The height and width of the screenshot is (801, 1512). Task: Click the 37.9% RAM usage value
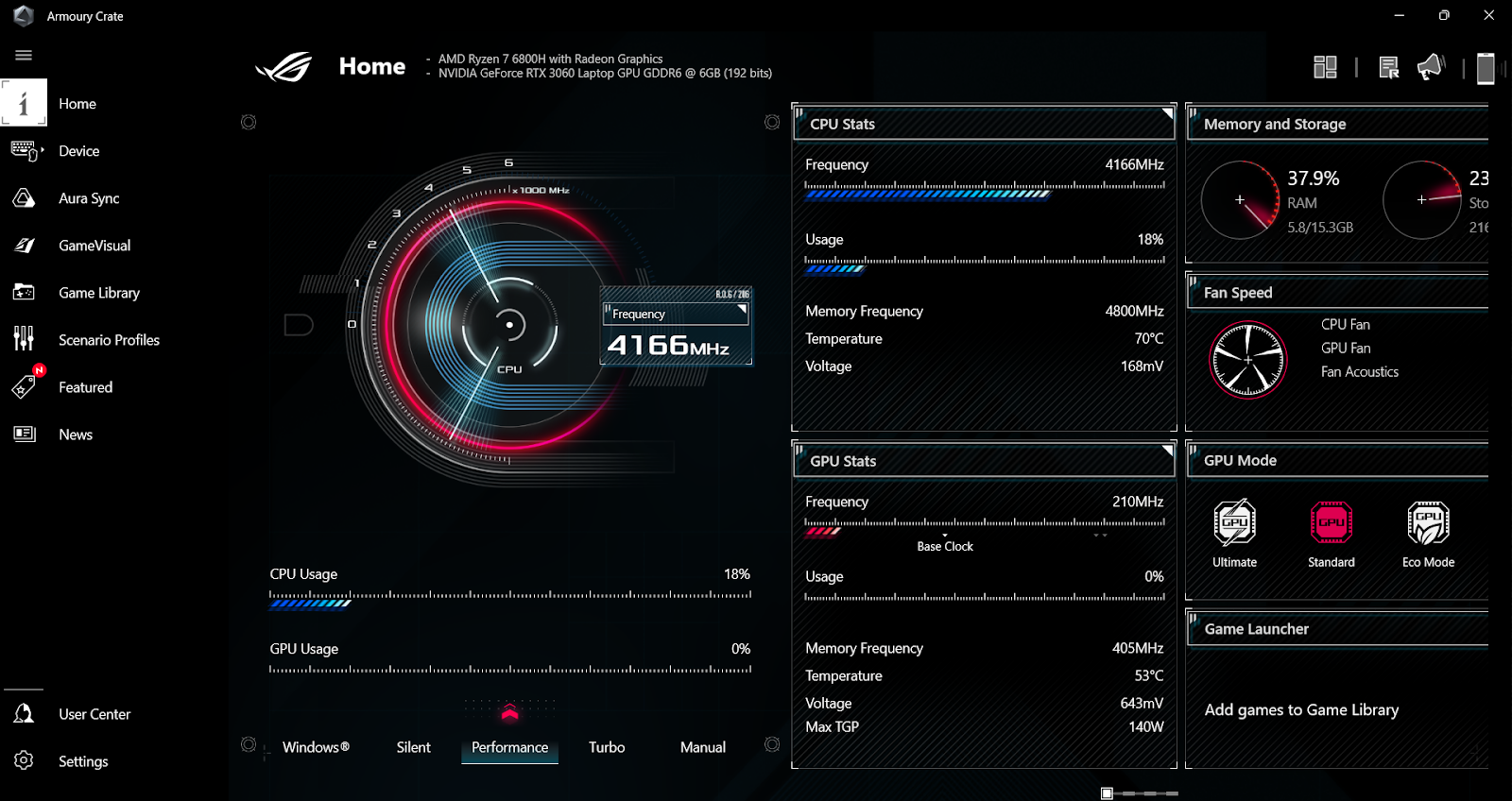click(1314, 179)
